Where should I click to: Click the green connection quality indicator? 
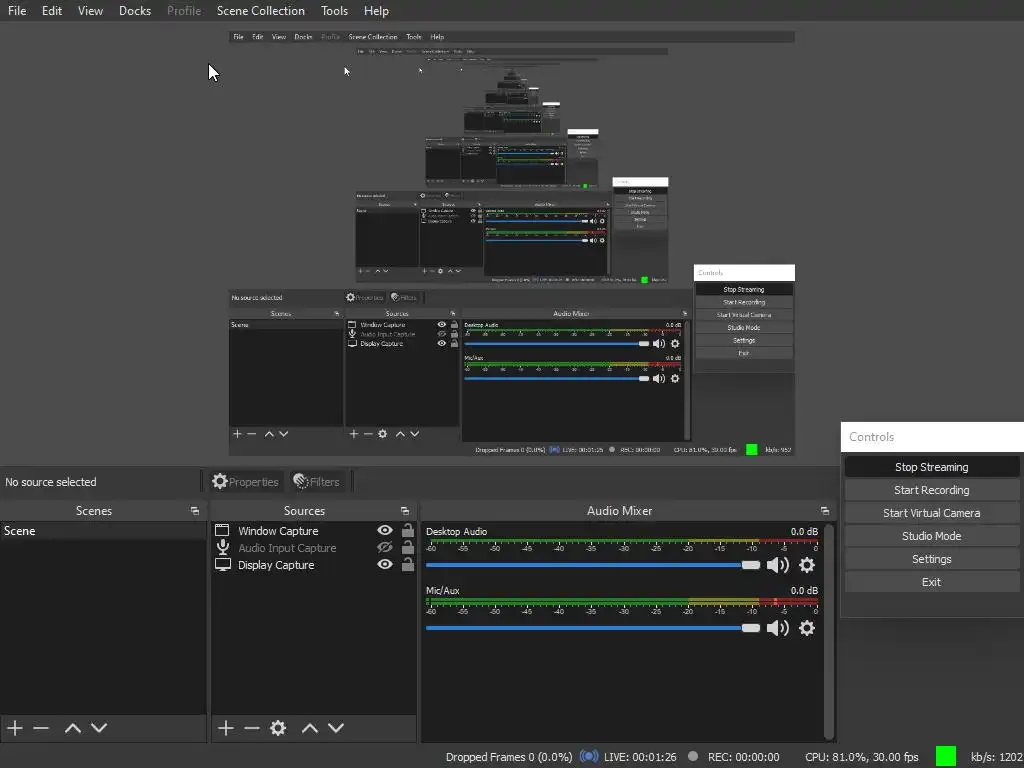[946, 756]
